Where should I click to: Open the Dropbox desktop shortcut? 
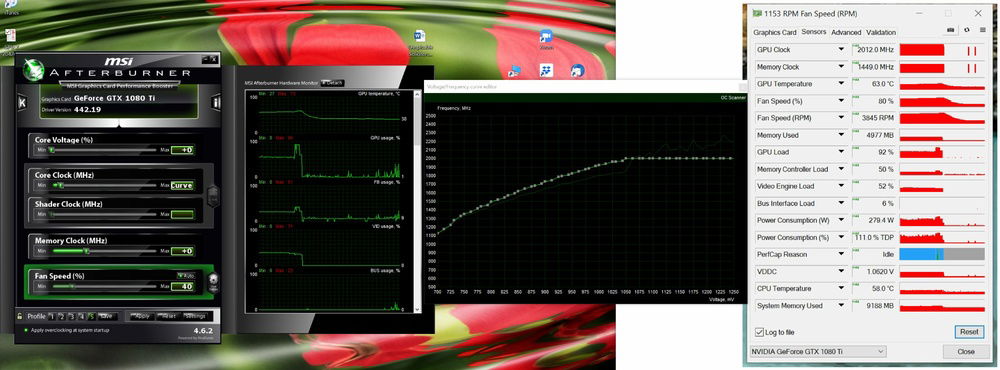[546, 70]
